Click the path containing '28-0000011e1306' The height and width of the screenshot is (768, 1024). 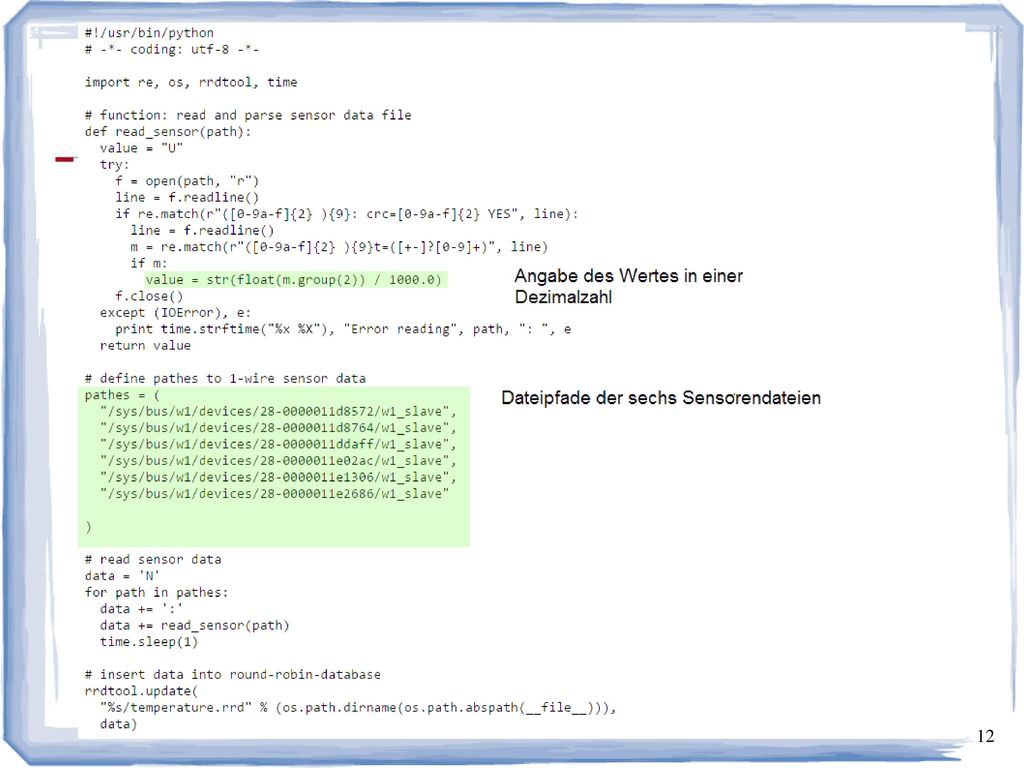coord(278,477)
